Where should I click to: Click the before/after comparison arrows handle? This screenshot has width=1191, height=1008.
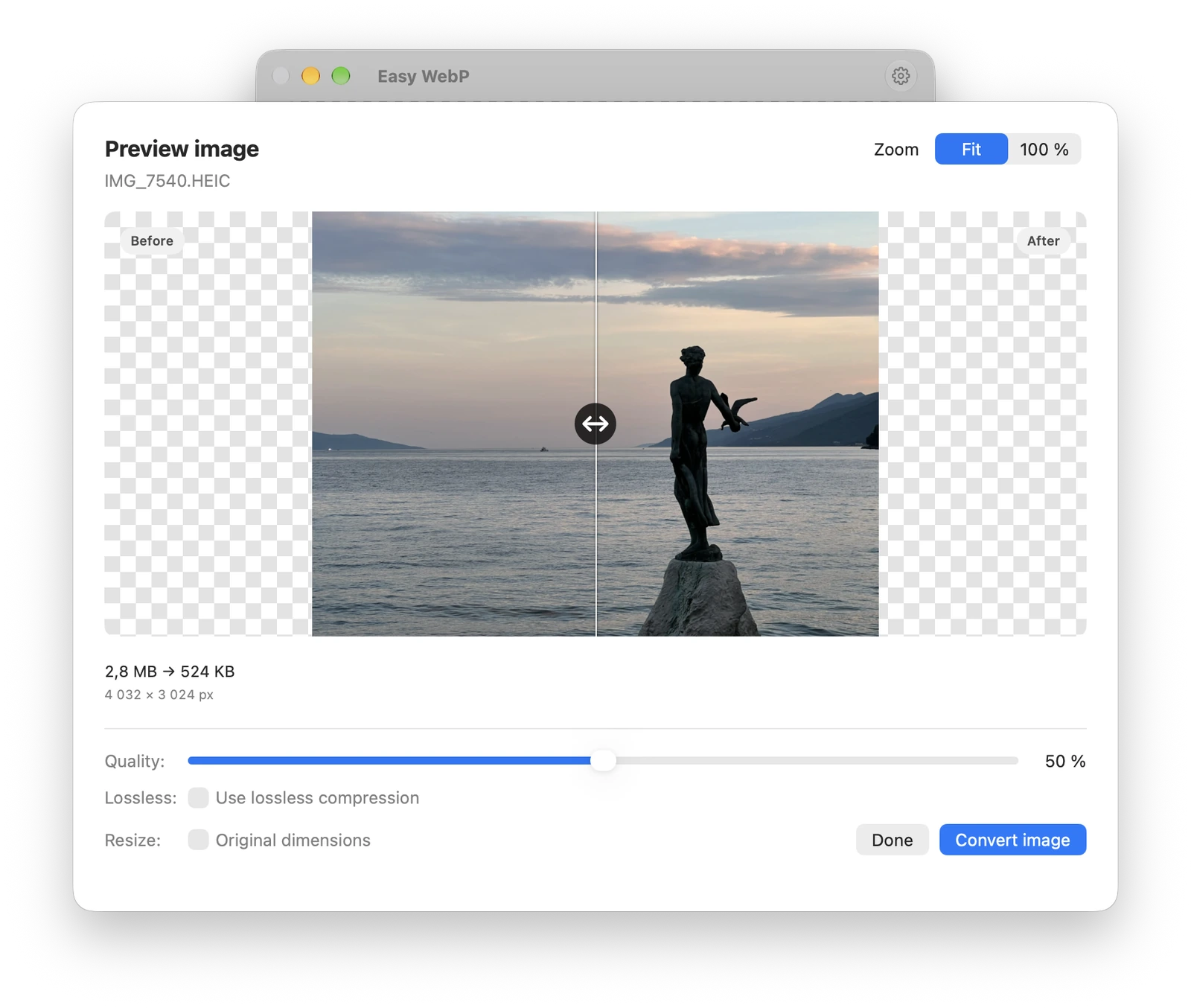(595, 424)
